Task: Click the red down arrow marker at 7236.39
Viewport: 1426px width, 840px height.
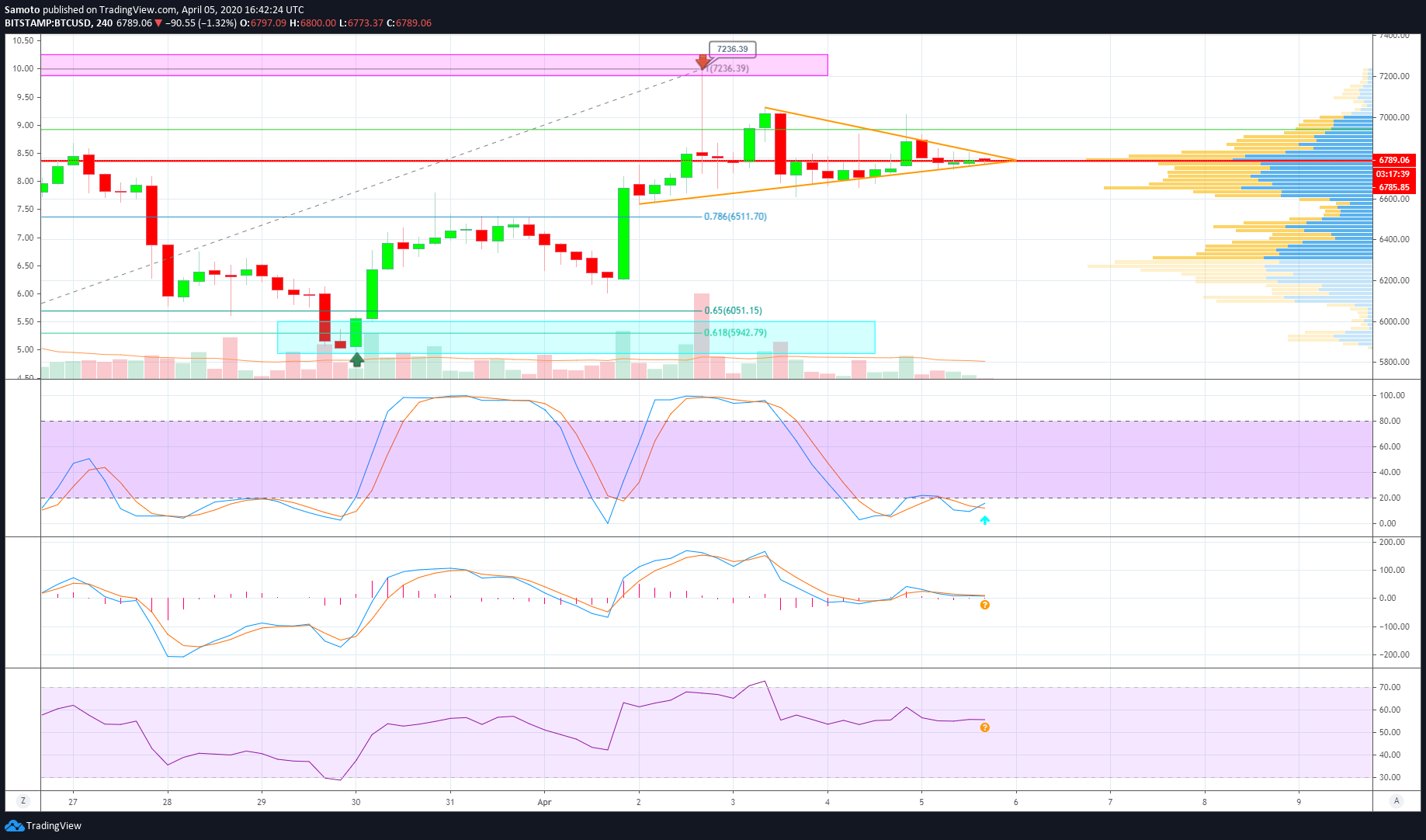Action: click(x=703, y=61)
